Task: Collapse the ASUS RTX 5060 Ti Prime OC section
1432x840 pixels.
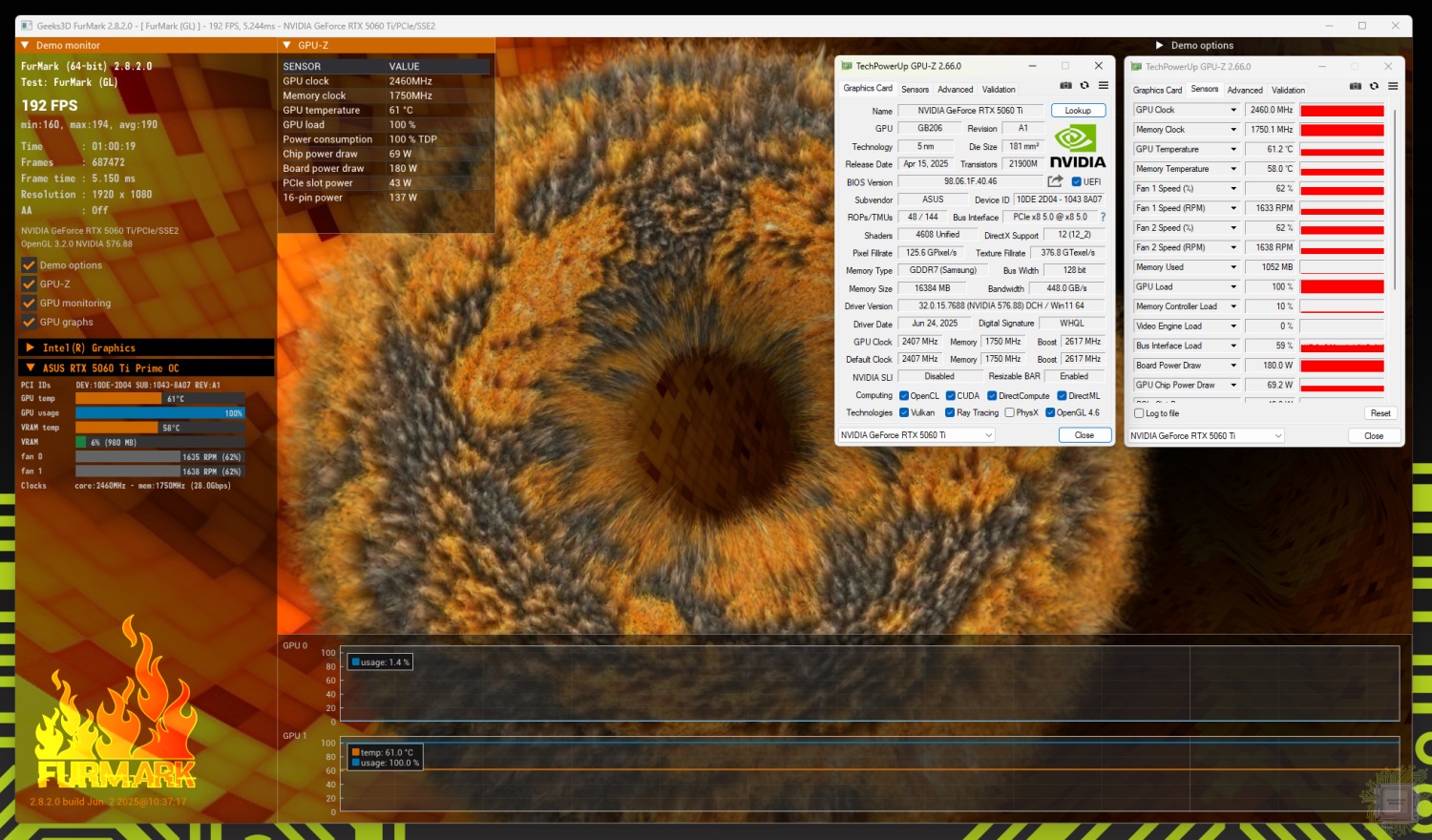Action: tap(30, 367)
